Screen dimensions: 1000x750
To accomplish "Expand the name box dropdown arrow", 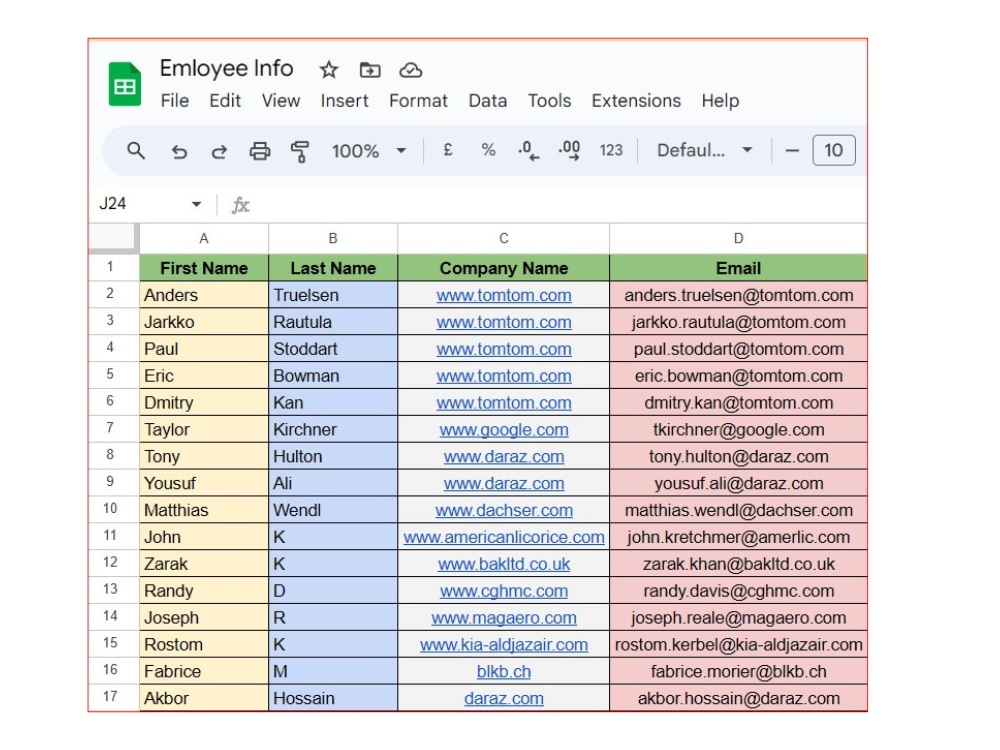I will coord(196,204).
